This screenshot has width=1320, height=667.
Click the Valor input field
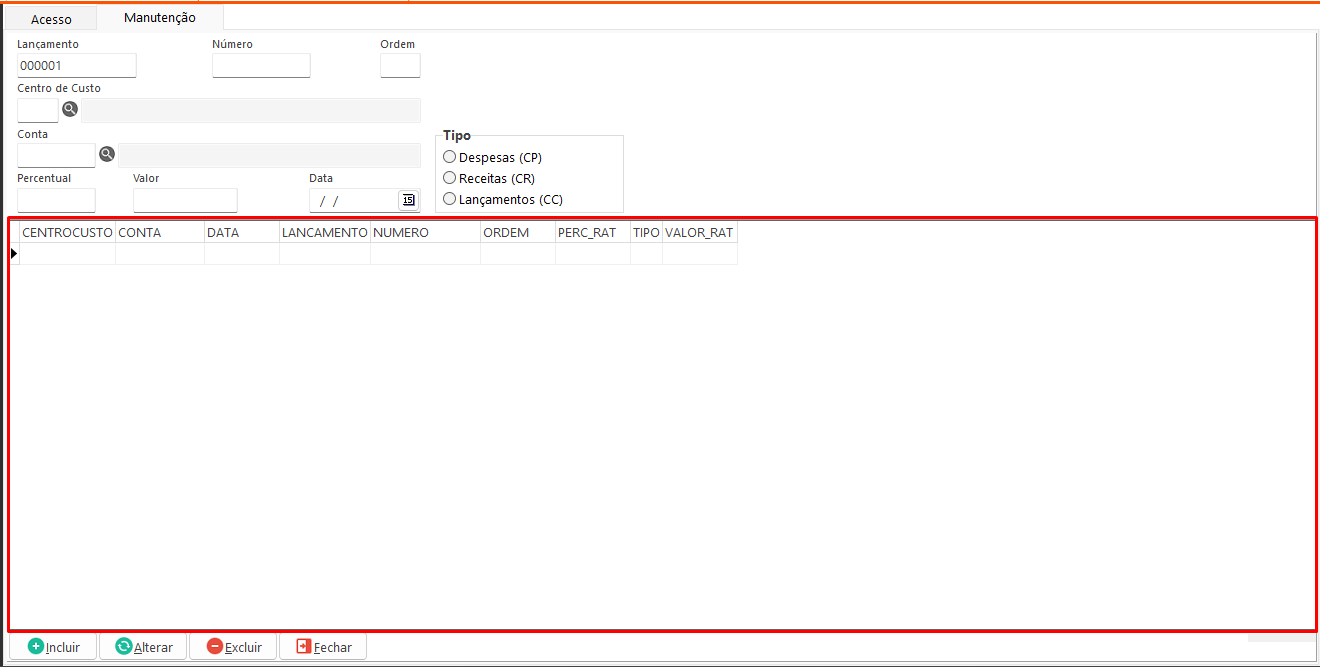click(185, 200)
